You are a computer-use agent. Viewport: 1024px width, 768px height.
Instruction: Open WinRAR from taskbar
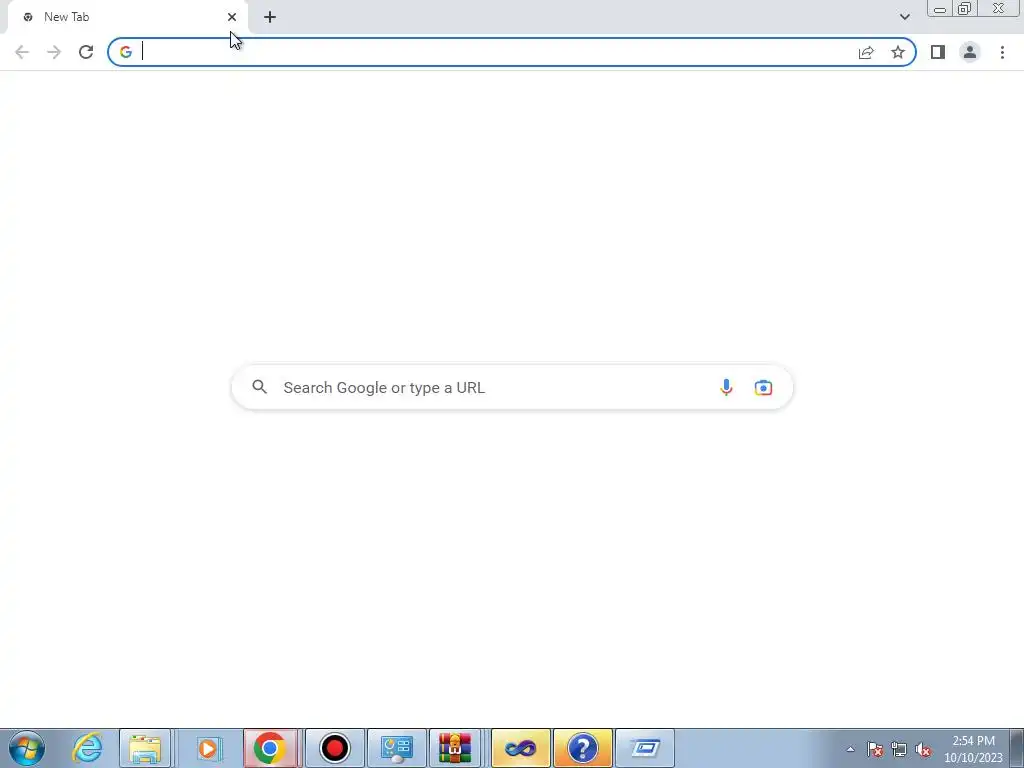pos(455,748)
